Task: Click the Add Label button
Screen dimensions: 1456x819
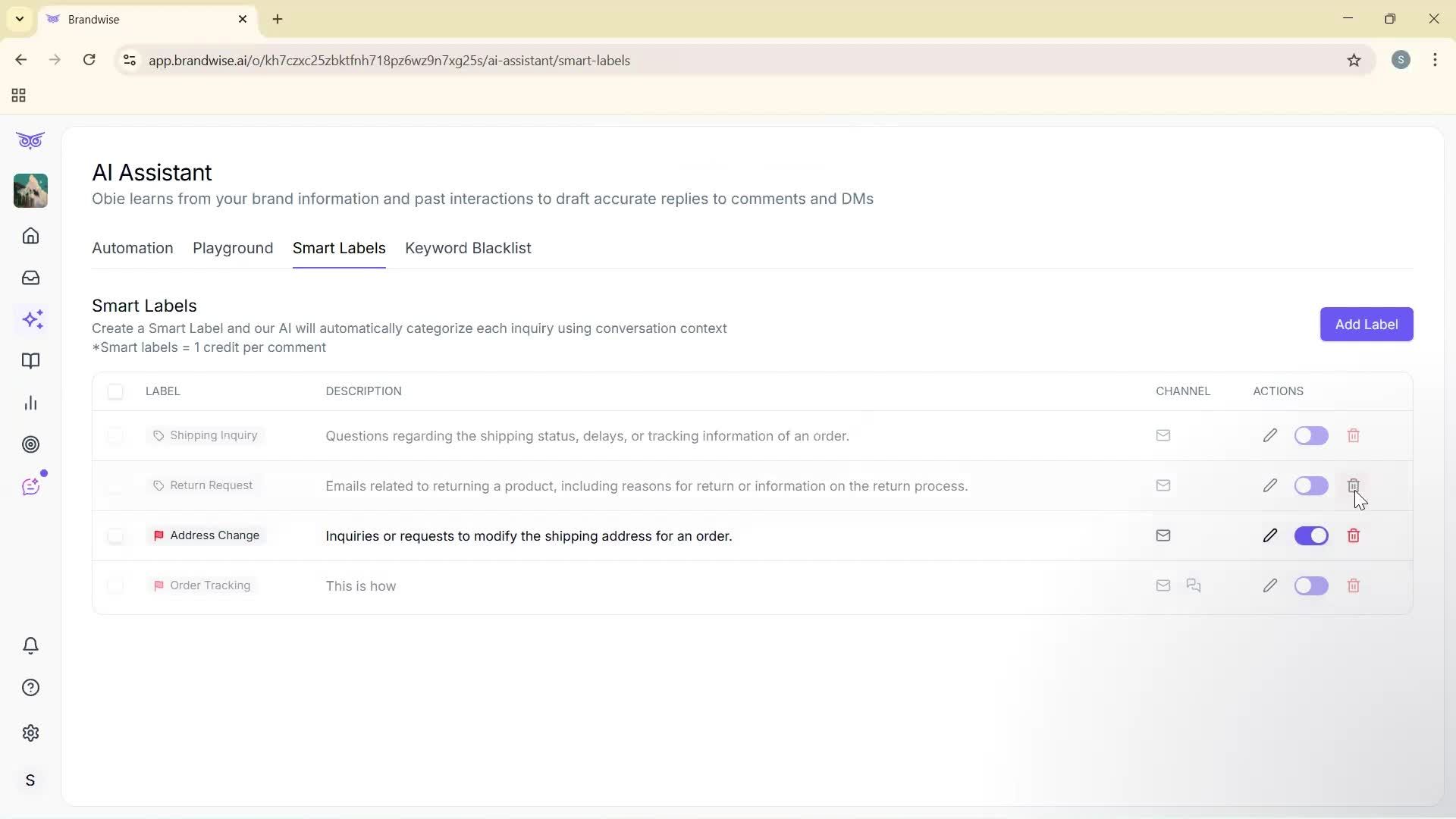Action: click(1366, 324)
